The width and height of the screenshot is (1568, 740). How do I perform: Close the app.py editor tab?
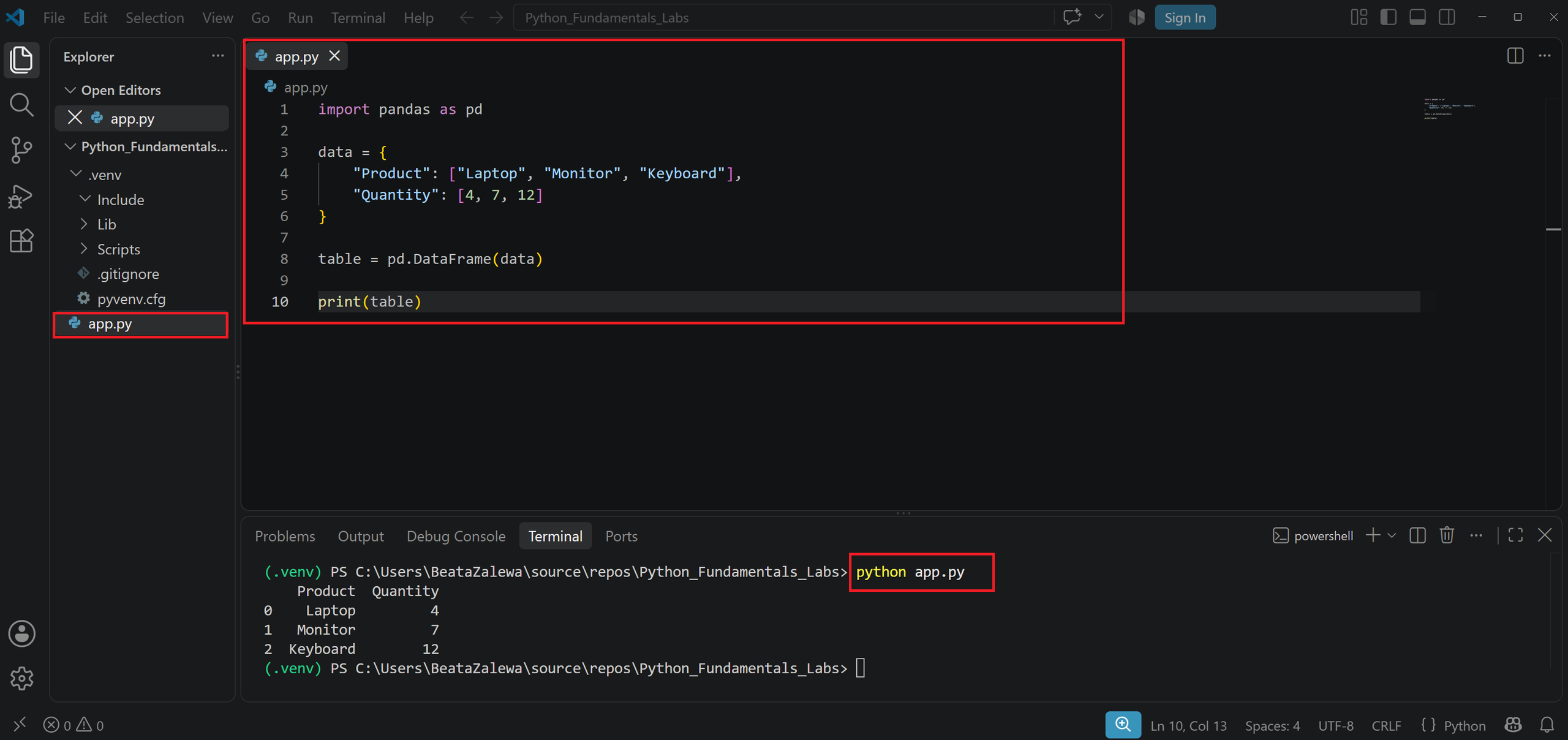coord(334,56)
